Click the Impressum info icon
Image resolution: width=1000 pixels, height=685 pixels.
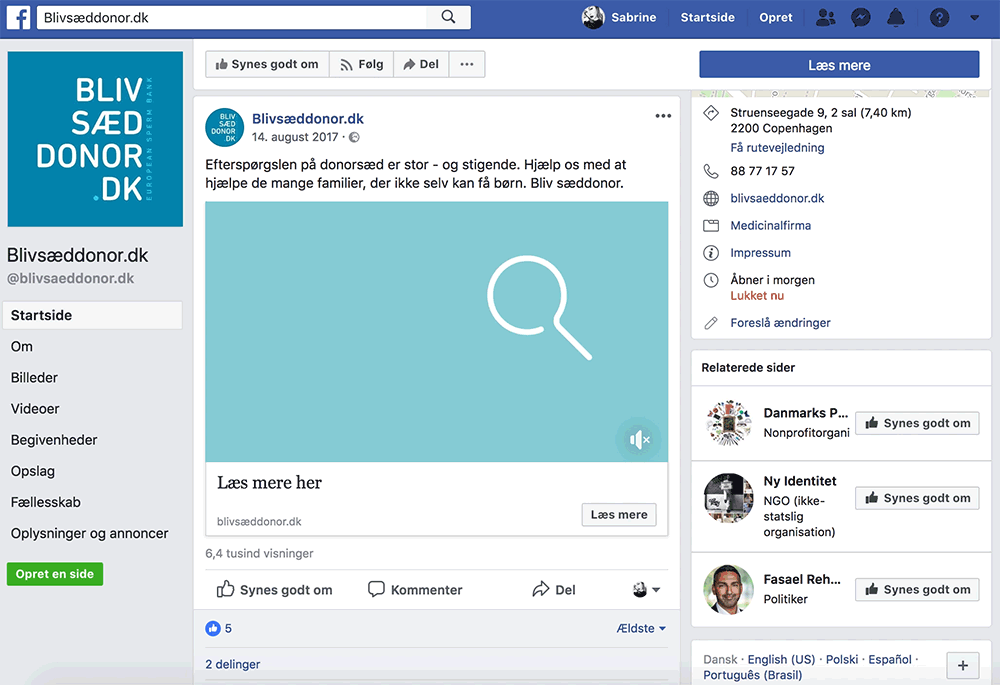[711, 253]
